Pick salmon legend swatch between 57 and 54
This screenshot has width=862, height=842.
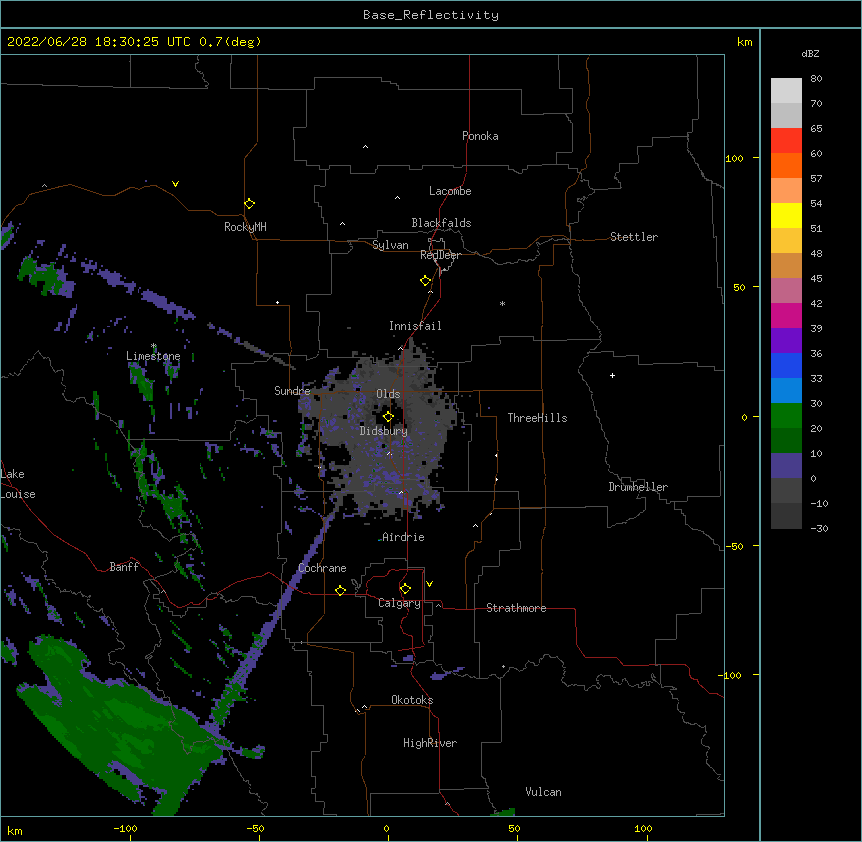786,191
